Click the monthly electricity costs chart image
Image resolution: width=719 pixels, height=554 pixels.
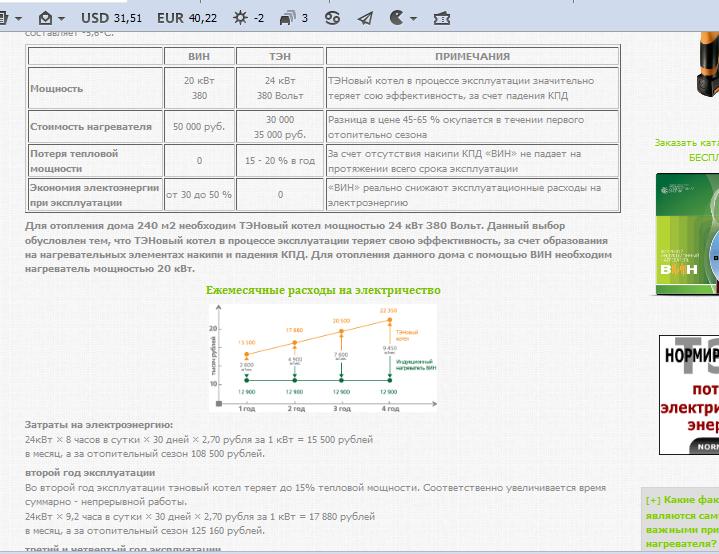point(323,356)
